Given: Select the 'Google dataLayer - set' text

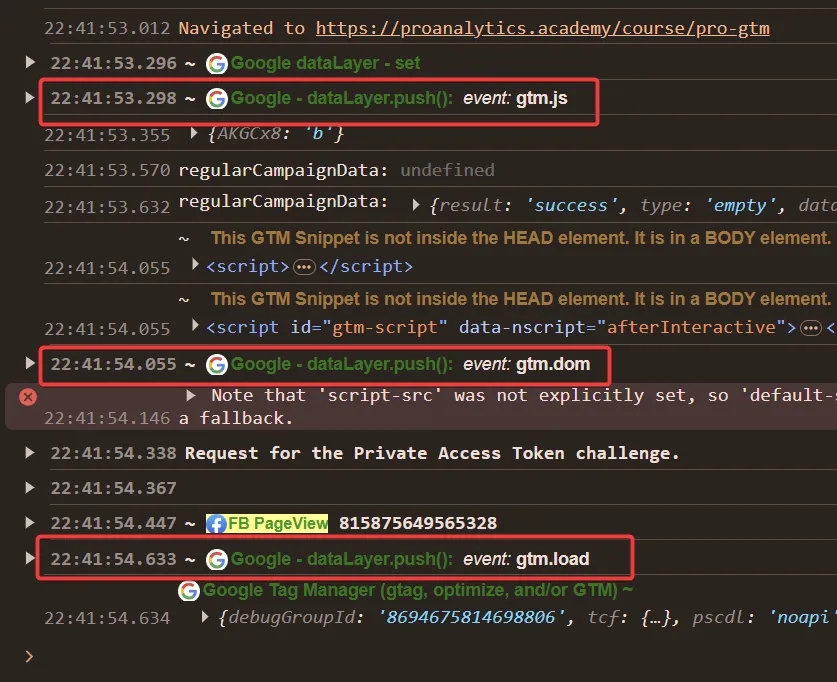Looking at the screenshot, I should coord(326,63).
